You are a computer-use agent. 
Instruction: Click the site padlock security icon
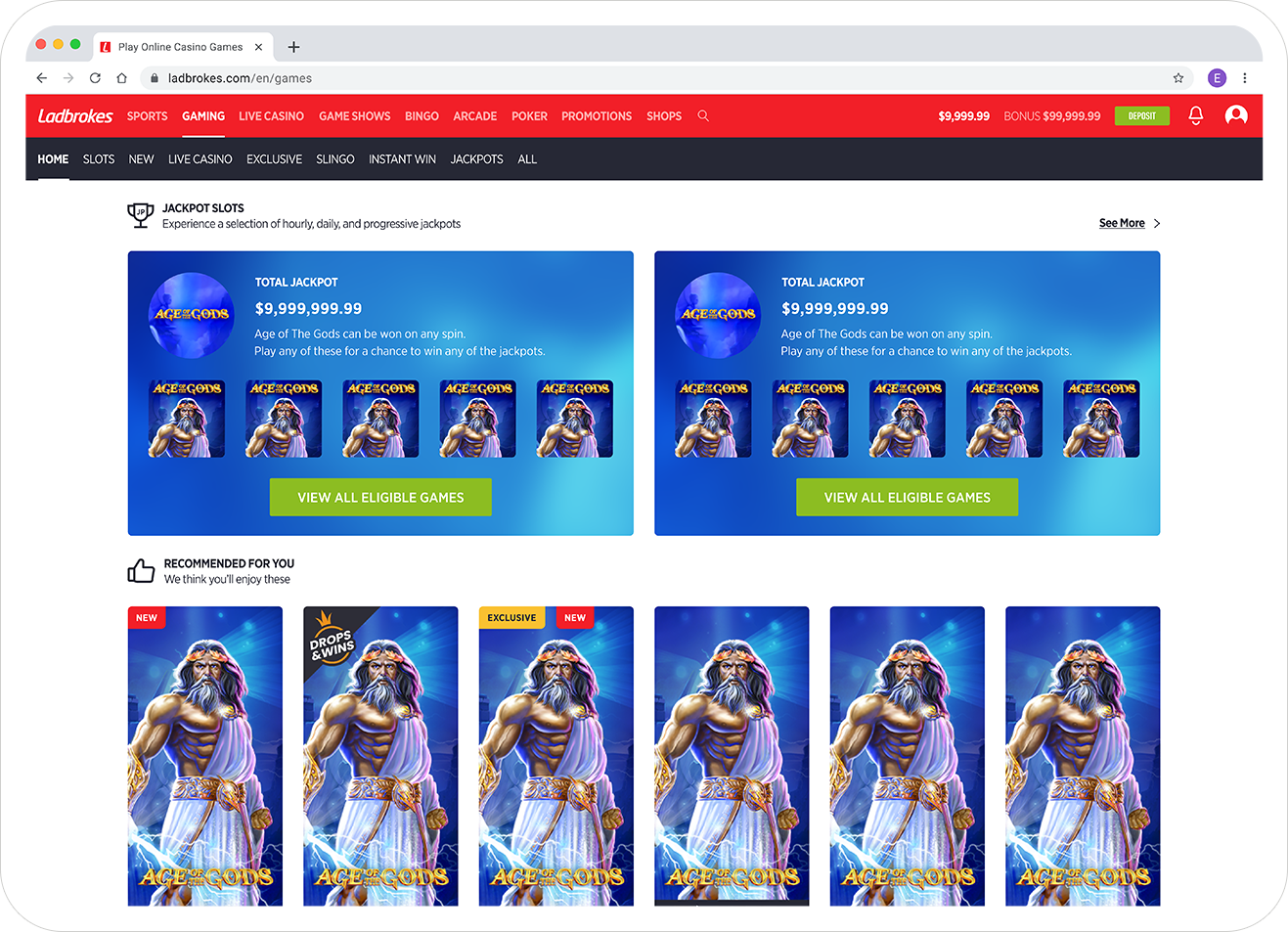154,78
